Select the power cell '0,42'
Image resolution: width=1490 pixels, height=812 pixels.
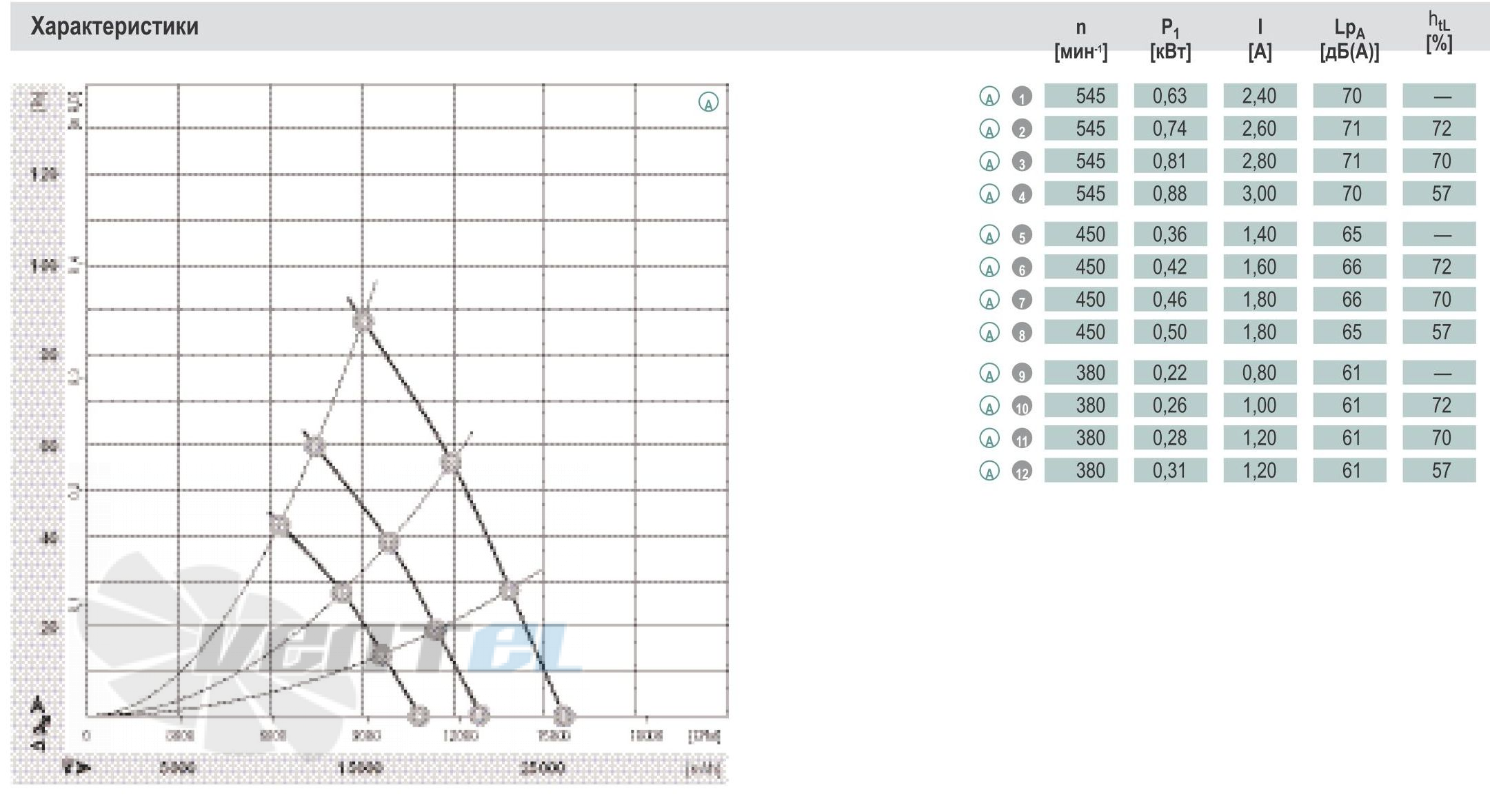pos(1170,267)
